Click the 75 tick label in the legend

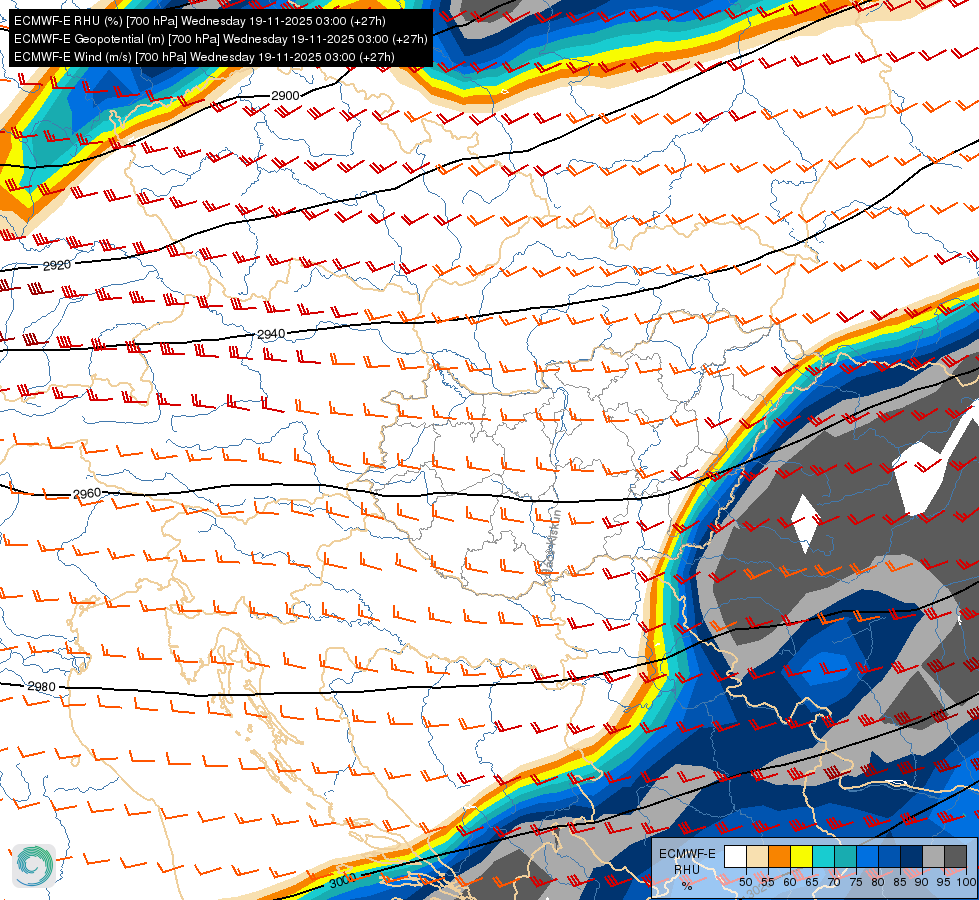click(x=856, y=882)
